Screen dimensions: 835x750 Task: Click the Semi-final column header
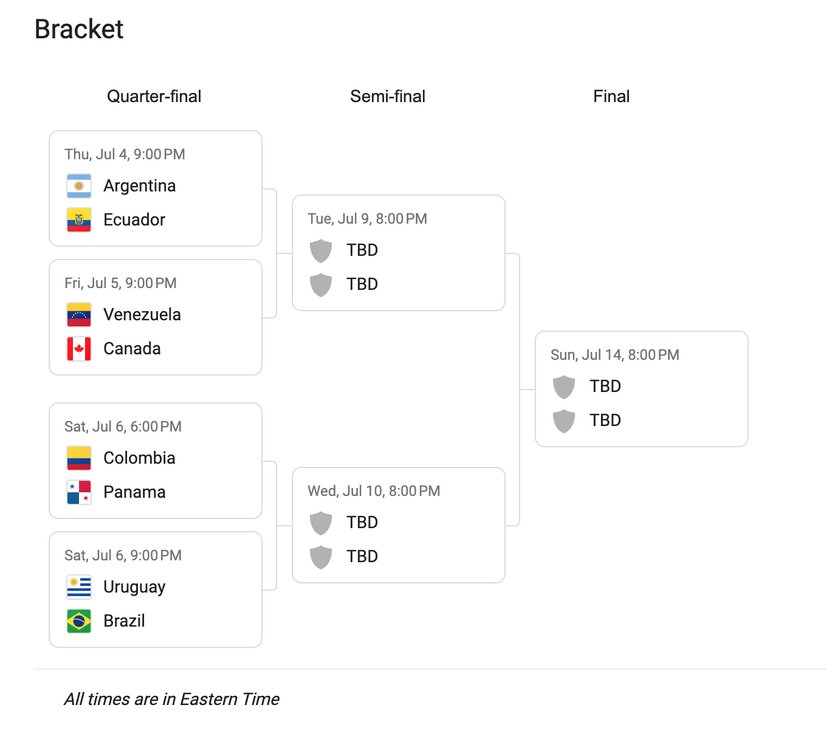tap(388, 97)
